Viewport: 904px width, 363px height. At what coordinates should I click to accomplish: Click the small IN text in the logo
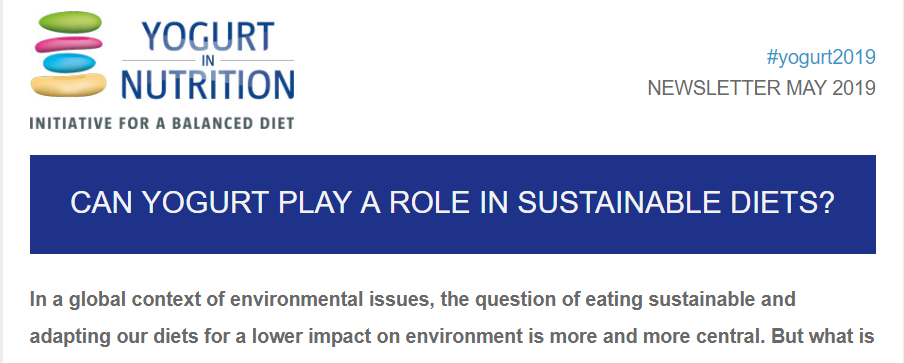click(208, 60)
